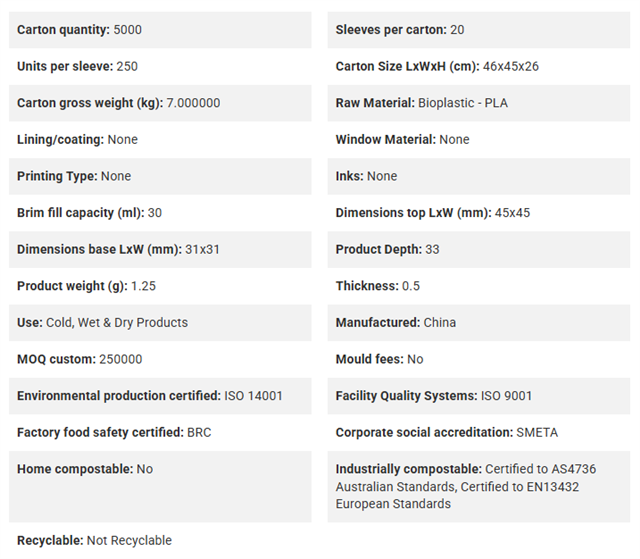
Task: Select the Product weight 1.25 row
Action: (x=160, y=286)
